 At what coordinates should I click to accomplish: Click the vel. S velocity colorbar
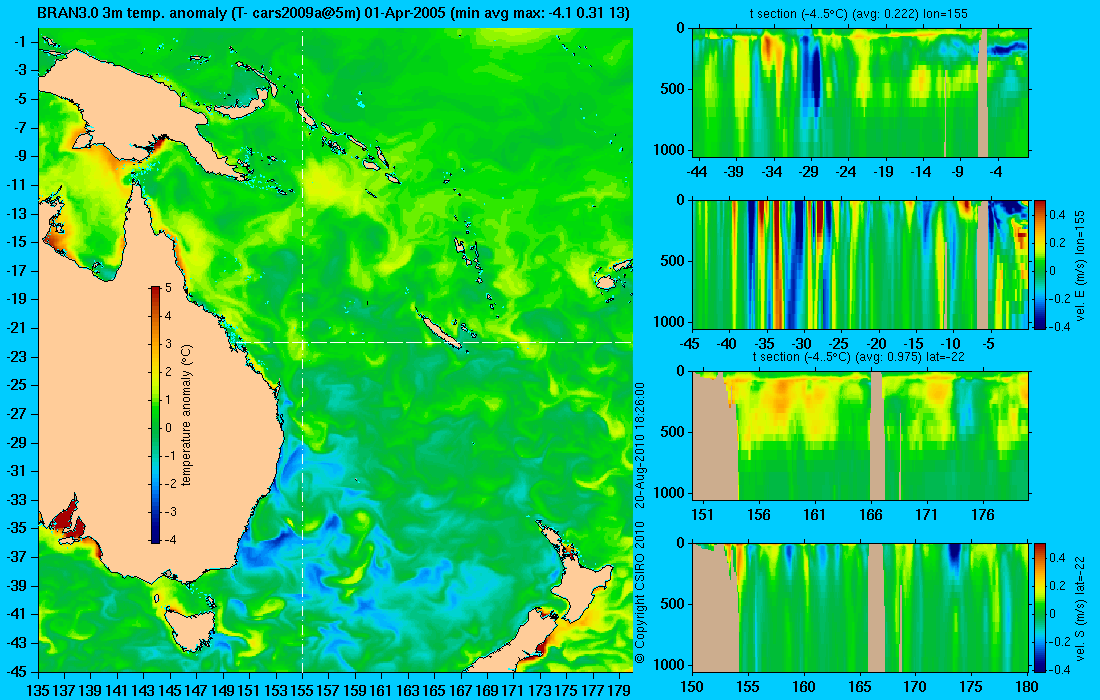pyautogui.click(x=1039, y=607)
